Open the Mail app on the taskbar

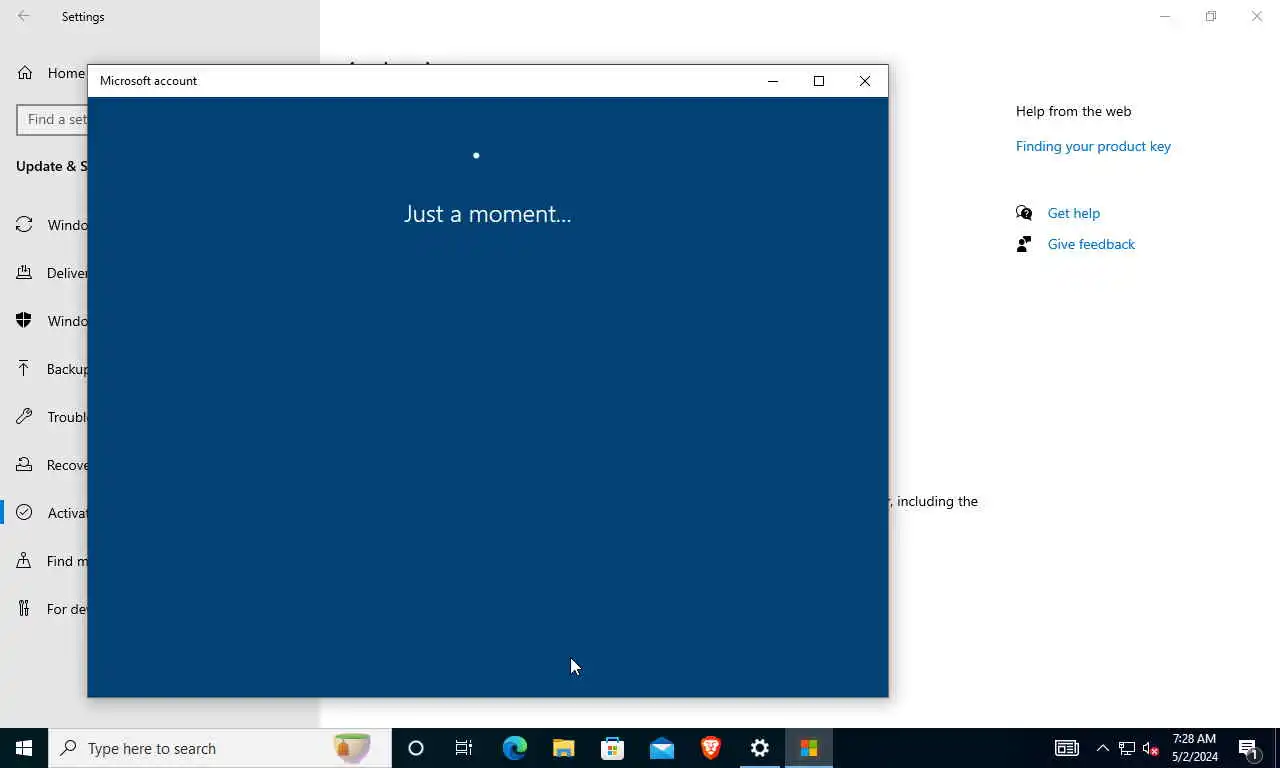click(661, 748)
